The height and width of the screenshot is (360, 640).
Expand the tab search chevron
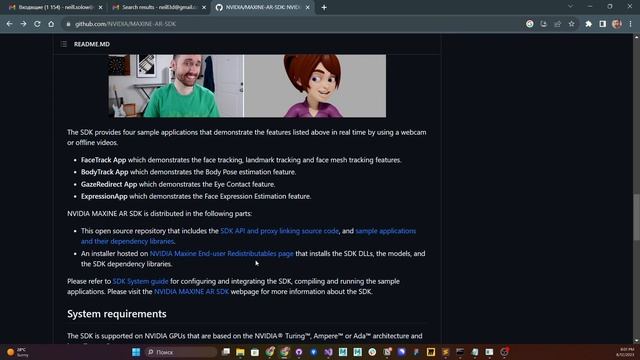click(x=570, y=7)
